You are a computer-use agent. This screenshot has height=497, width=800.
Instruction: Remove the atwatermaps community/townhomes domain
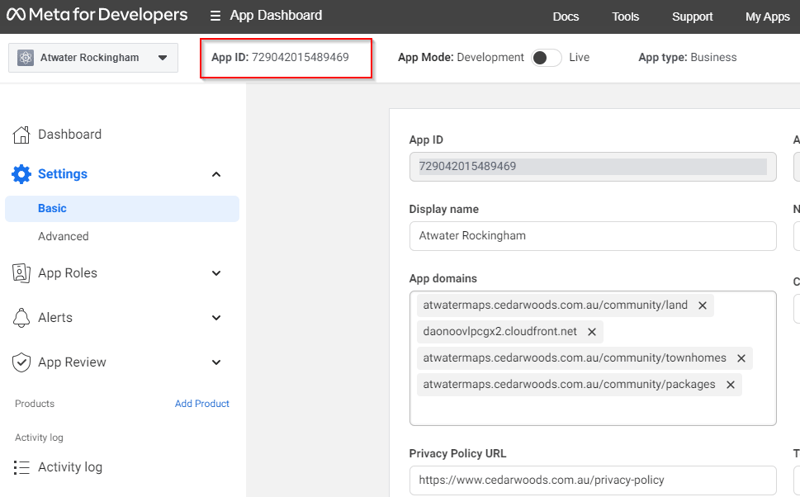741,359
